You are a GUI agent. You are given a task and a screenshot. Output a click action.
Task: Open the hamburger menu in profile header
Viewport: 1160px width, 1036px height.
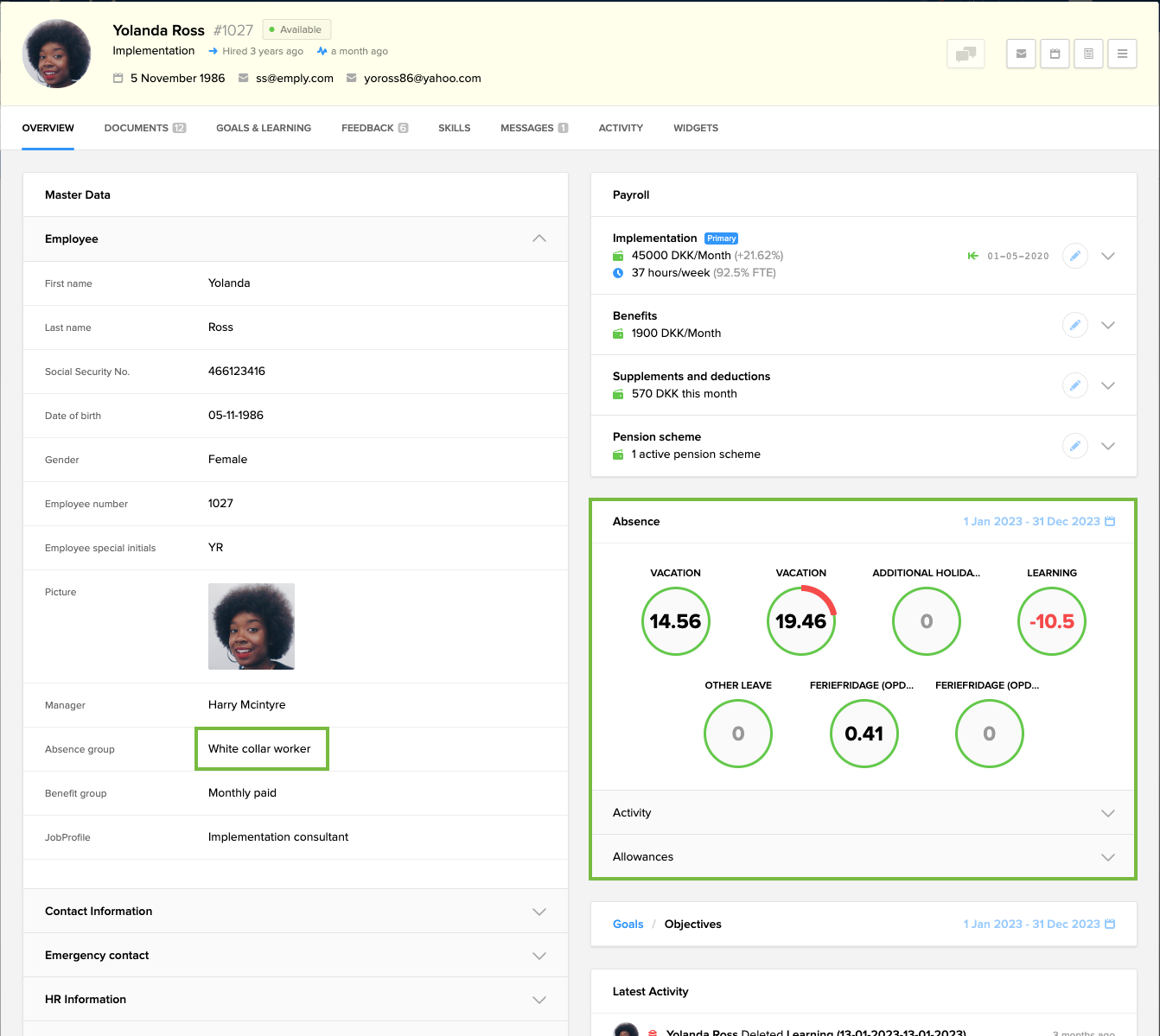[1122, 54]
